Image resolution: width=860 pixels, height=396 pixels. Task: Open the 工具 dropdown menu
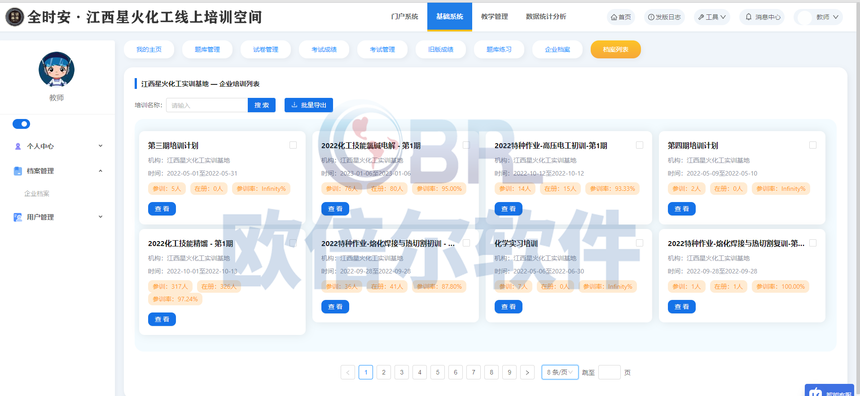coord(712,17)
